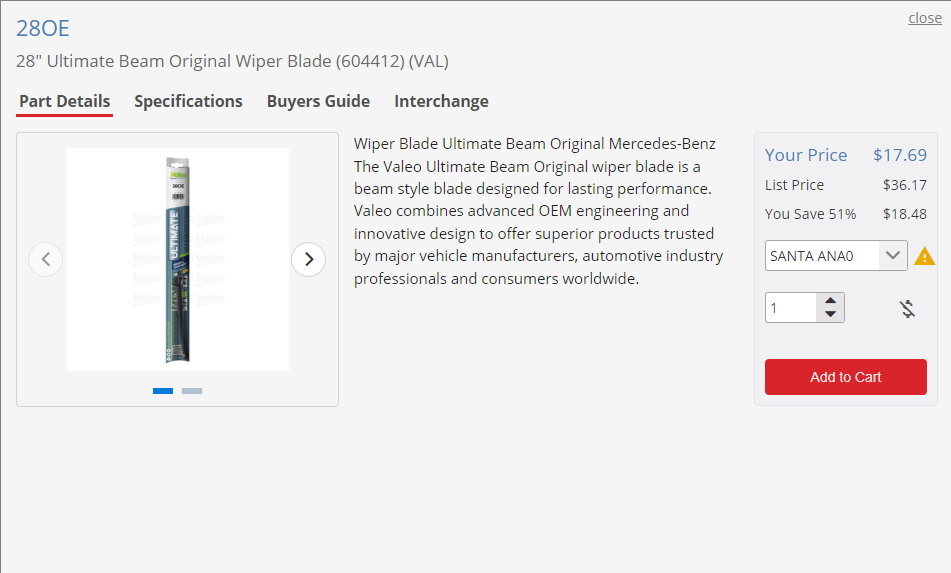
Task: Show the previous product image
Action: click(45, 260)
